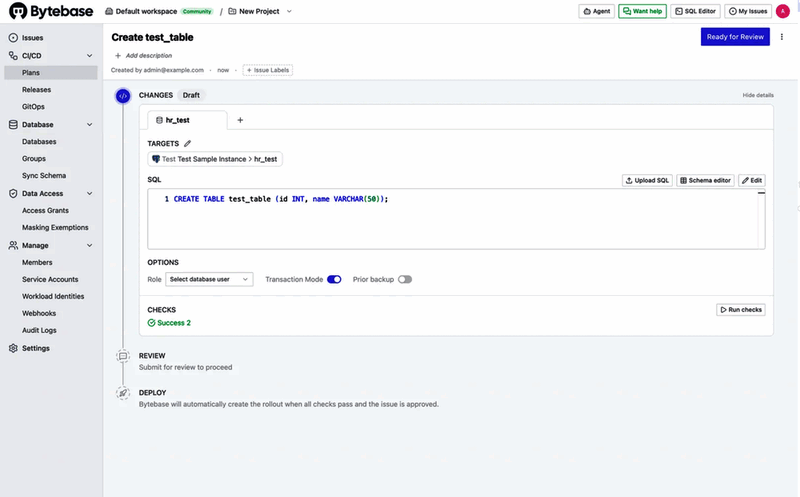Viewport: 800px width, 497px height.
Task: Click the code icon beside CHANGES
Action: [x=123, y=95]
